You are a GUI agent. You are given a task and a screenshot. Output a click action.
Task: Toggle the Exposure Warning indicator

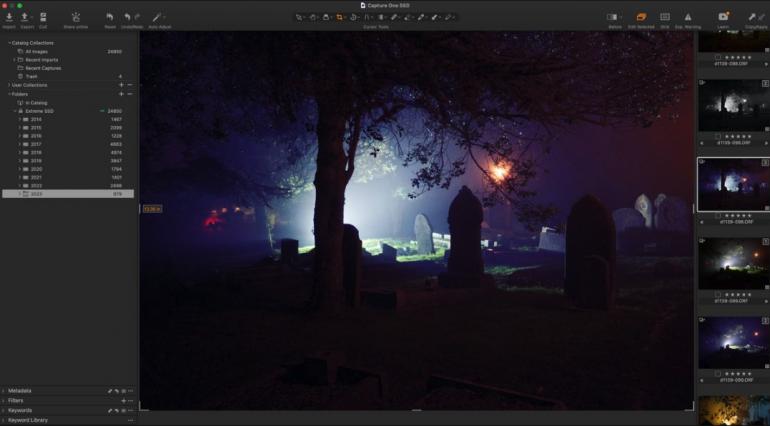[688, 17]
